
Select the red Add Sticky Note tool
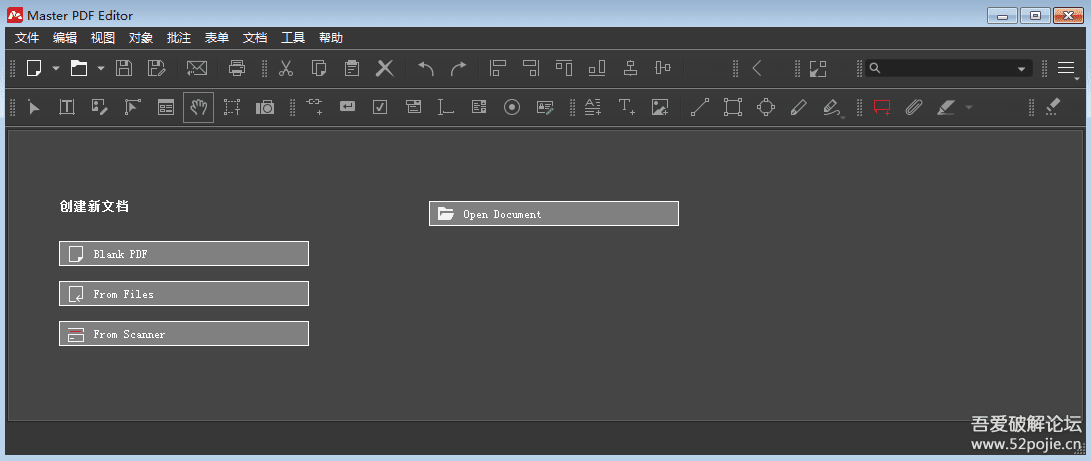point(881,107)
